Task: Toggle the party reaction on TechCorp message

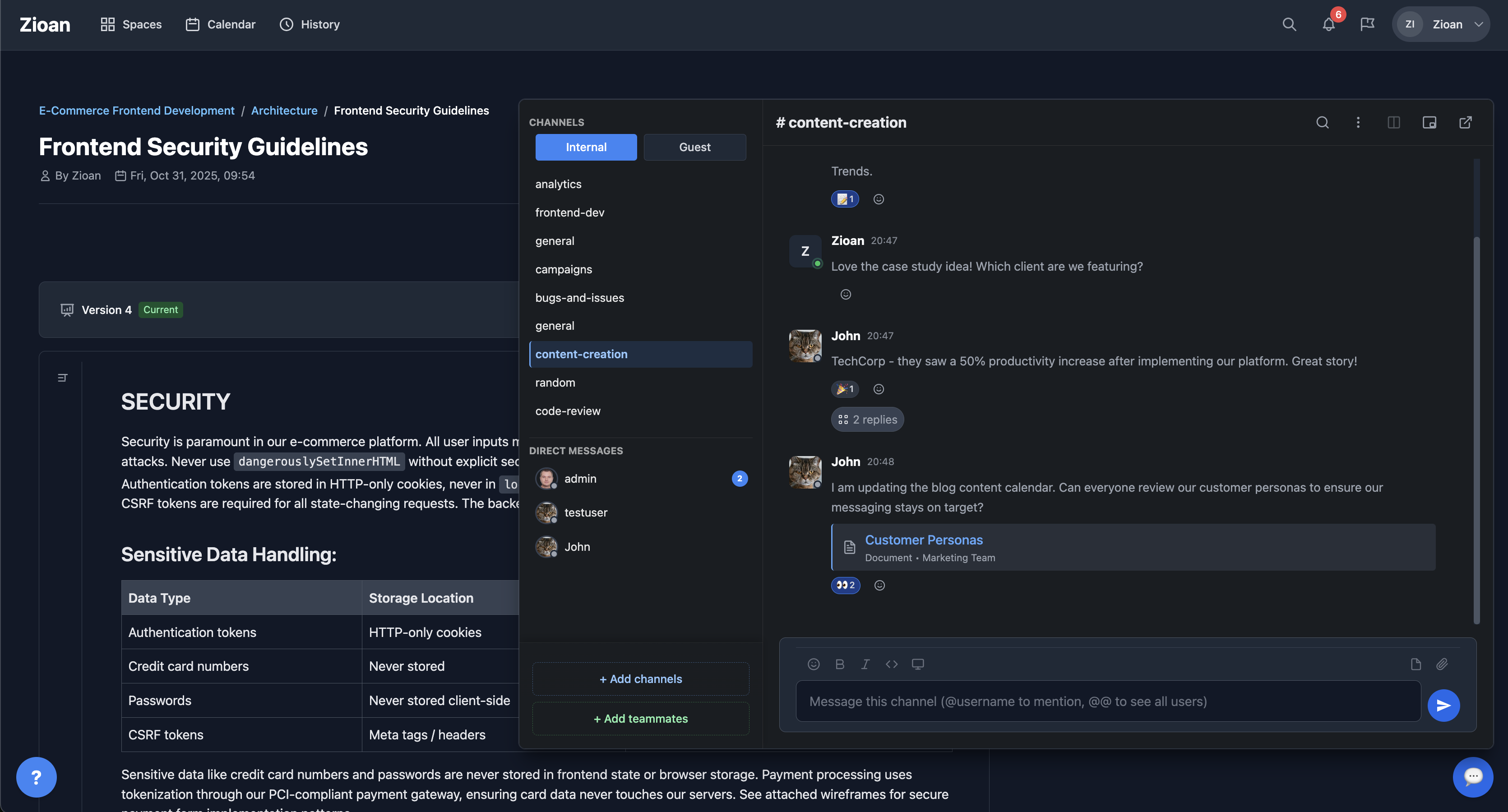Action: pos(845,389)
